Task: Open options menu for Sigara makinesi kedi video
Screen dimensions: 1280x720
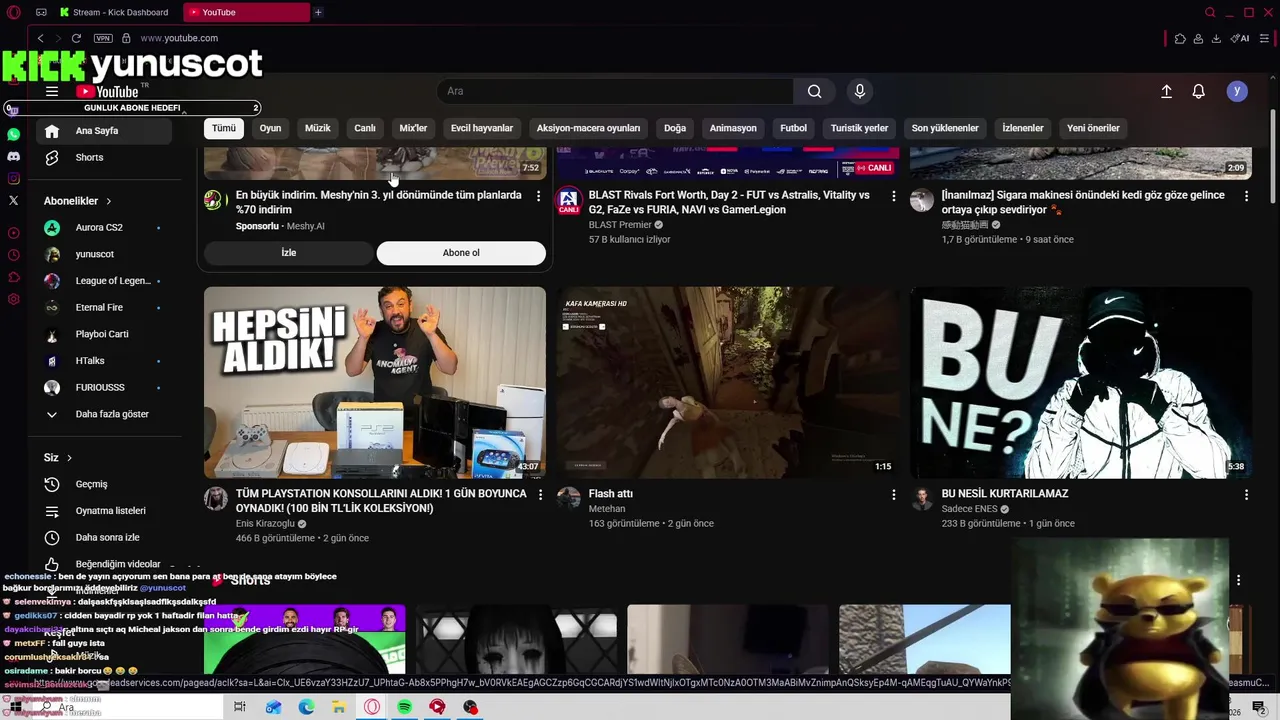Action: point(1246,196)
